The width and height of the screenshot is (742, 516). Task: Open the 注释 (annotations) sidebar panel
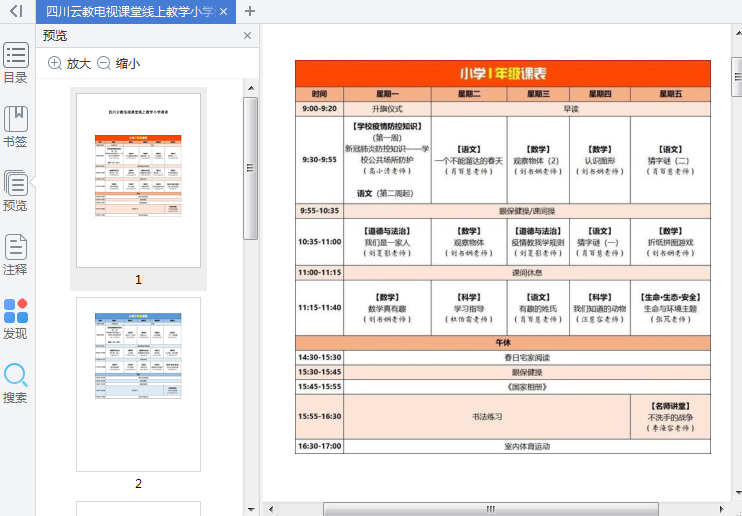(x=16, y=254)
